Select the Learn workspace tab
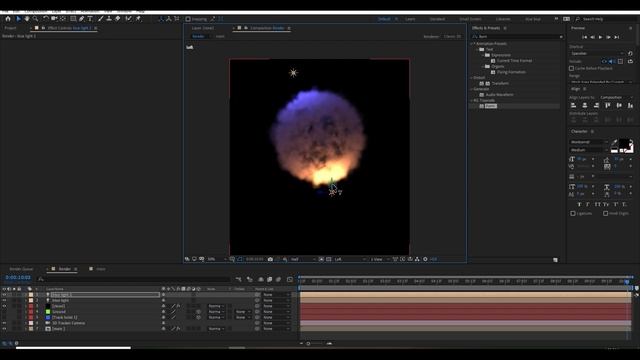This screenshot has height=360, width=640. 410,19
